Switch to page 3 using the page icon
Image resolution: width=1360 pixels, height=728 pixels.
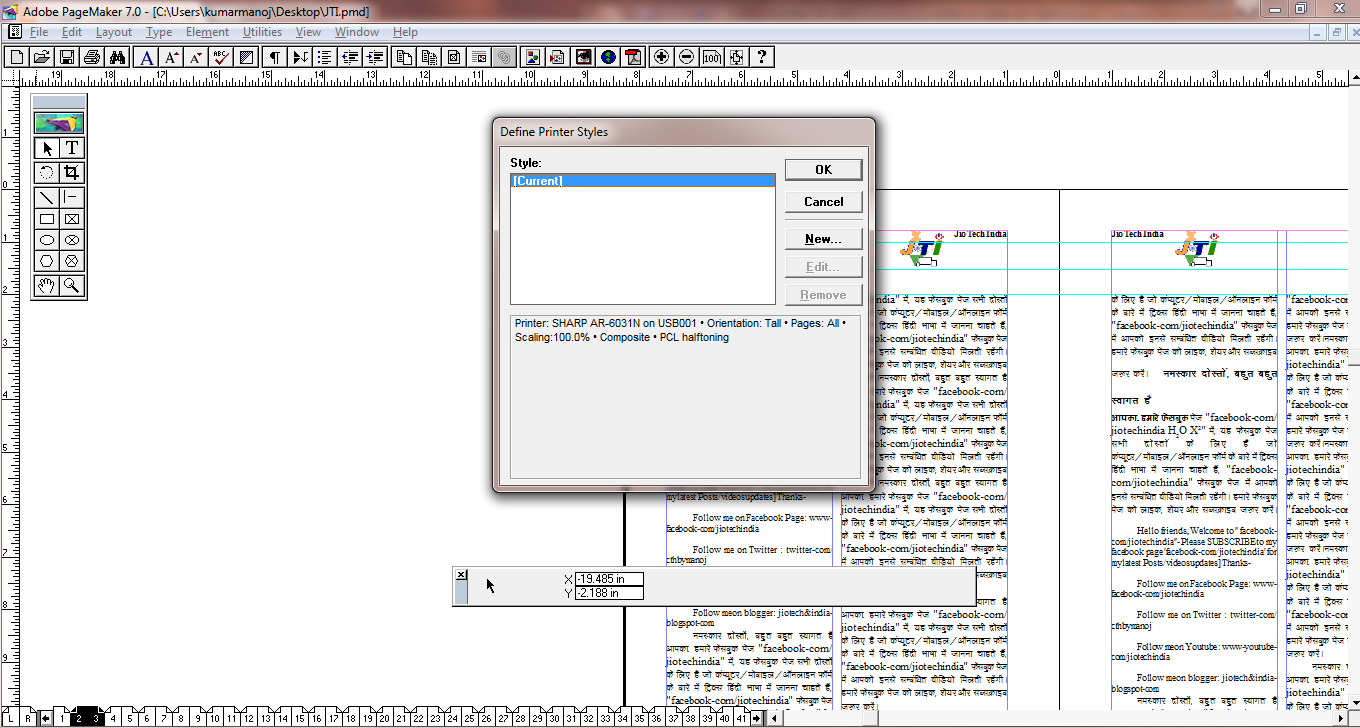[96, 718]
